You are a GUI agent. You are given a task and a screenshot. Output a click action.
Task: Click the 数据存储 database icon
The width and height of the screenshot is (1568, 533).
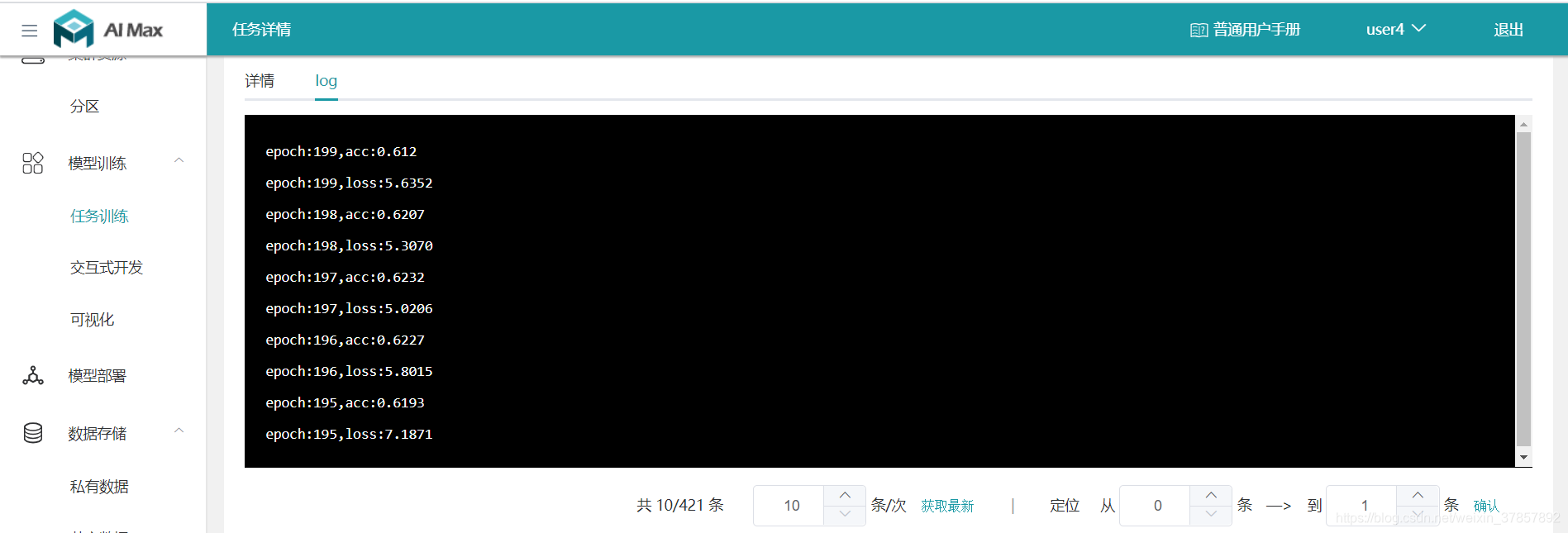click(33, 433)
